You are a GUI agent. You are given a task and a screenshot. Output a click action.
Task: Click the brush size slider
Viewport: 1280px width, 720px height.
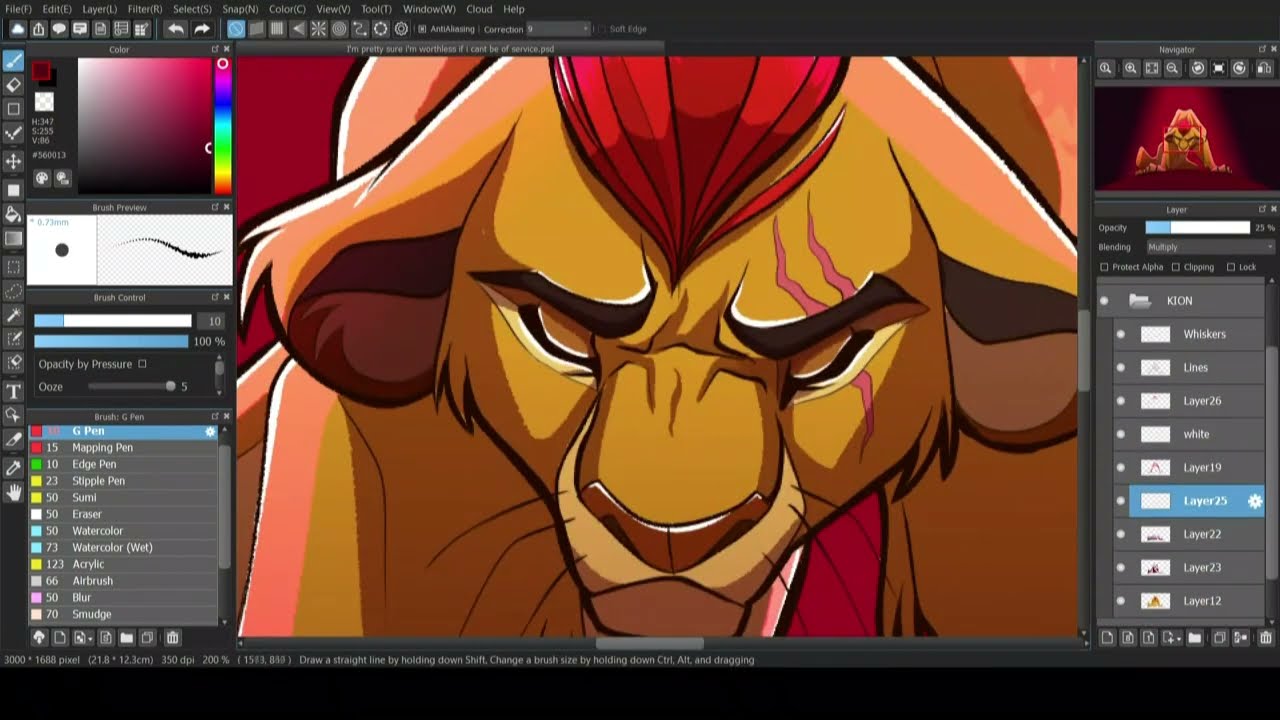(112, 321)
